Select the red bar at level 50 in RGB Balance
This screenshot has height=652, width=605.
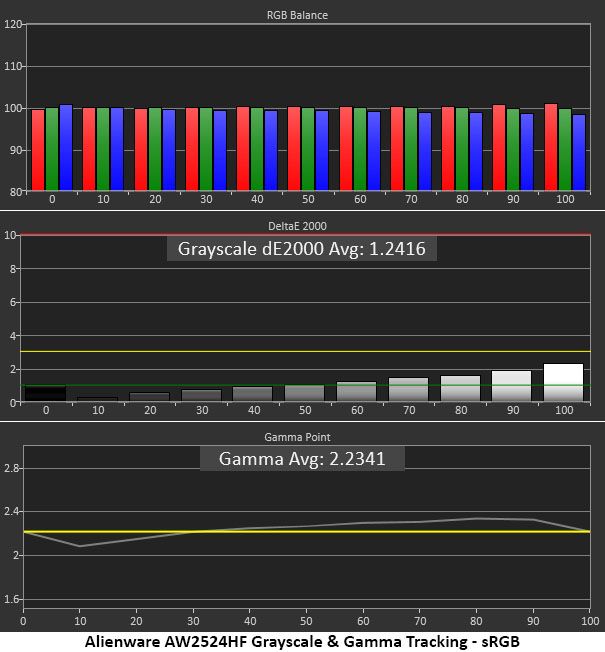(x=294, y=149)
